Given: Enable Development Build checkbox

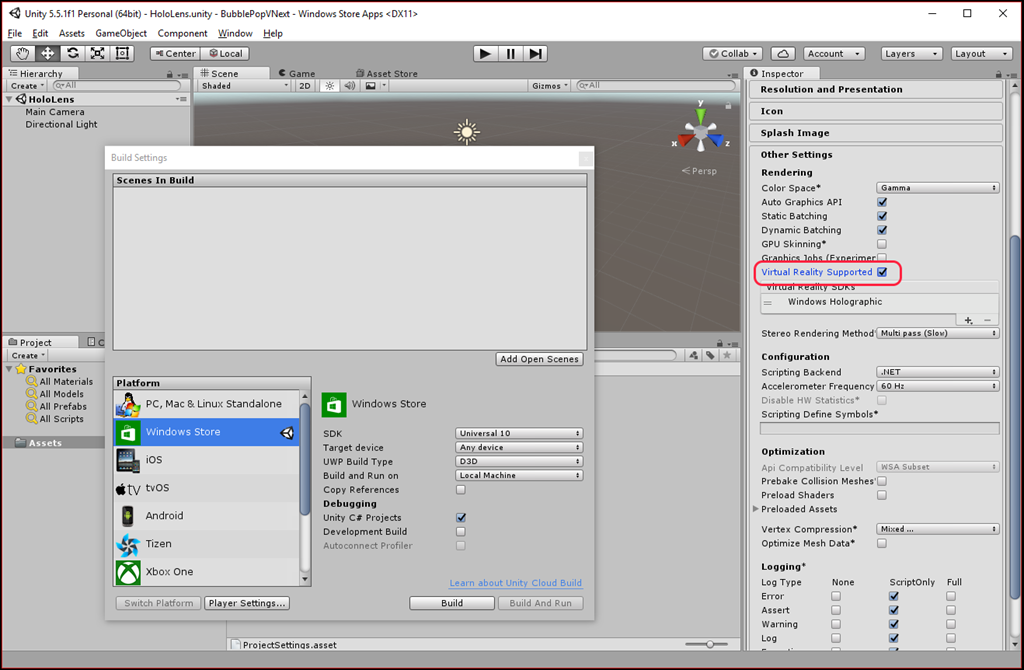Looking at the screenshot, I should 461,532.
